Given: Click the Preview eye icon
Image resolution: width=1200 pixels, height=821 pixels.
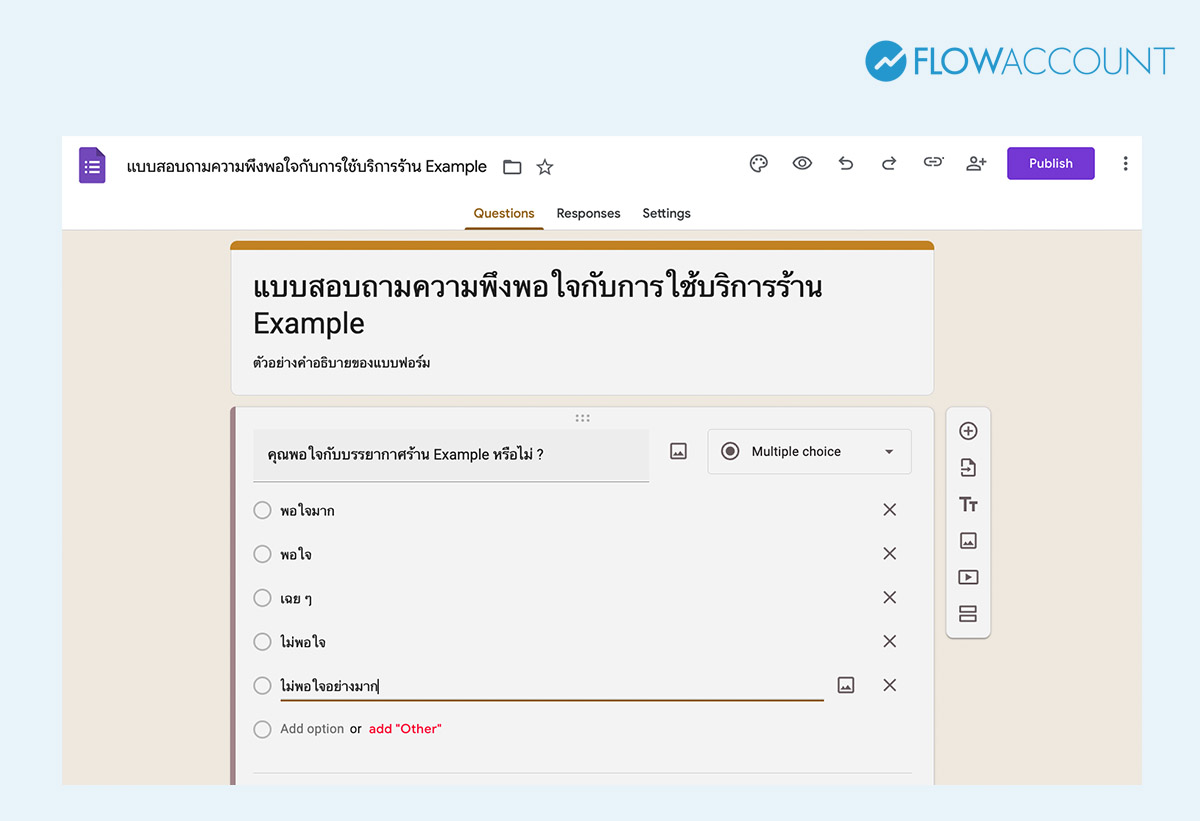Looking at the screenshot, I should click(802, 163).
